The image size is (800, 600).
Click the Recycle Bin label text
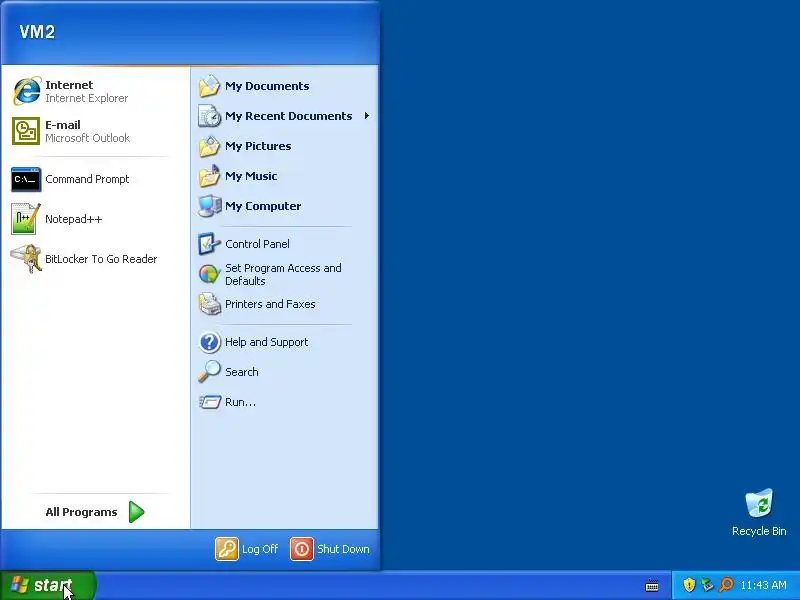[759, 531]
